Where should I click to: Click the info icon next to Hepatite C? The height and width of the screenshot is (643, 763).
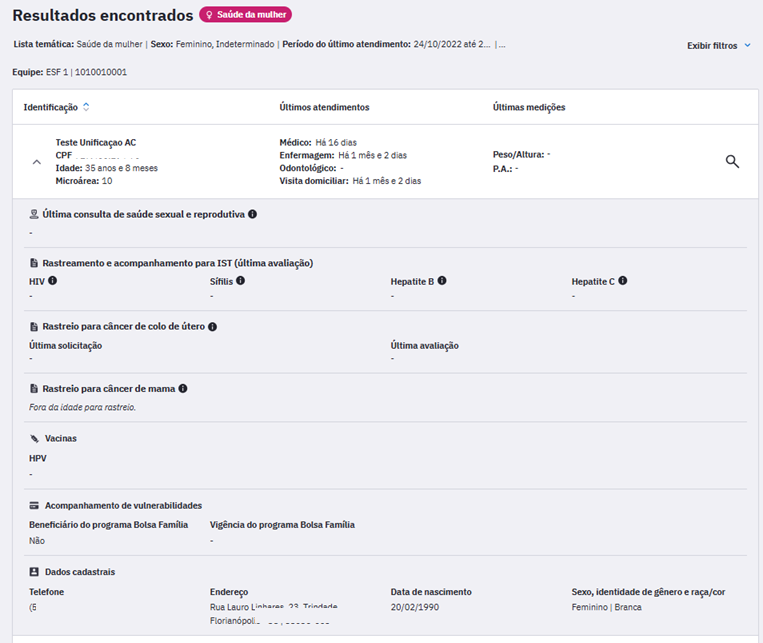coord(622,281)
